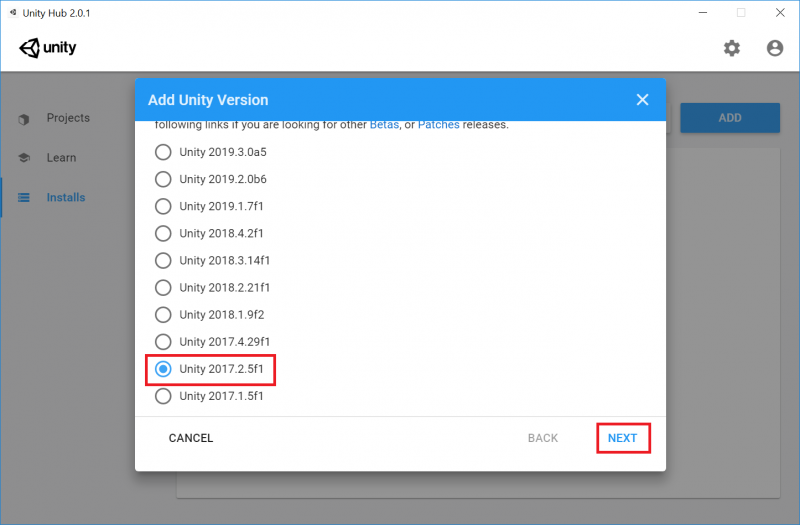Open the user account icon
Screen dimensions: 800x525
(x=774, y=48)
